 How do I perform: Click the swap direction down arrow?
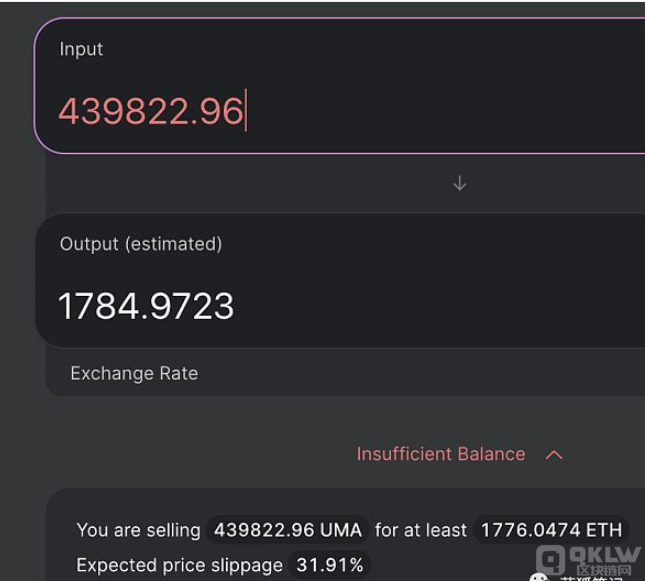coord(459,183)
